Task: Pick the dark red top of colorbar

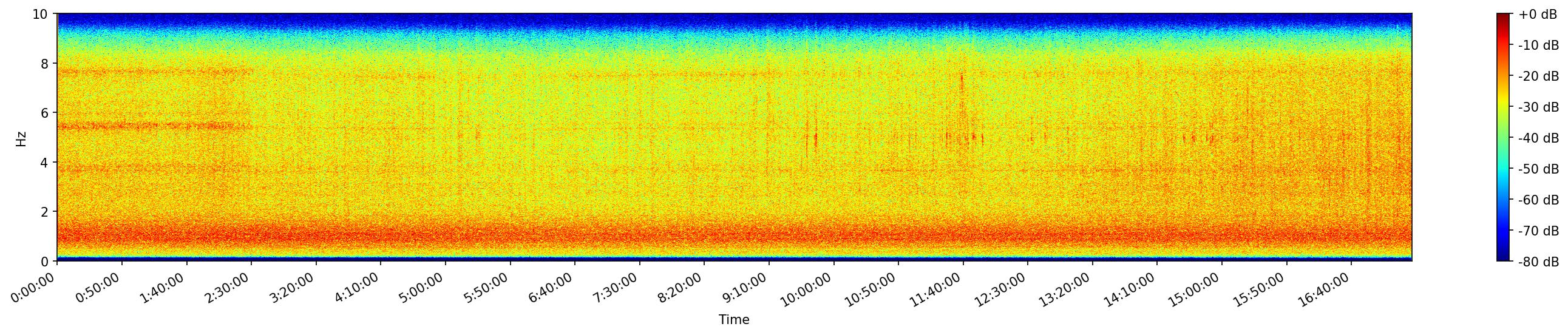Action: [1504, 16]
